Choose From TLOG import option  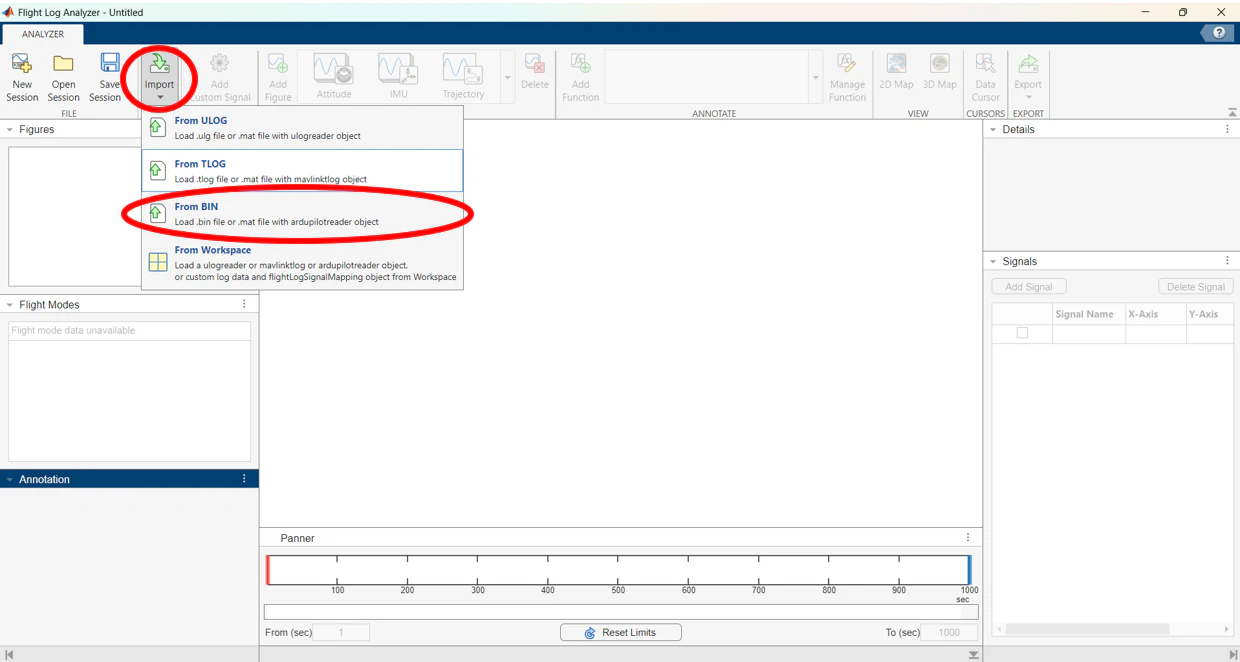click(302, 171)
